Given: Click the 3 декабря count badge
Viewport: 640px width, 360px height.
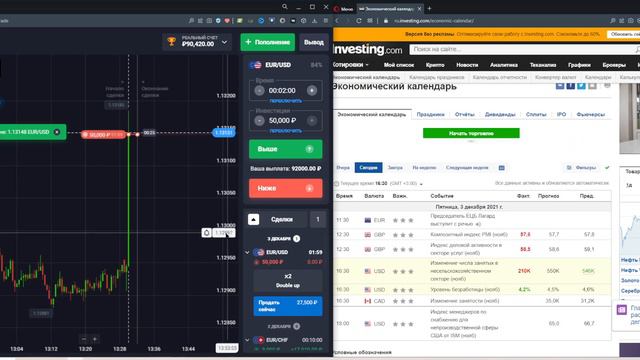Looking at the screenshot, I should click(x=297, y=238).
